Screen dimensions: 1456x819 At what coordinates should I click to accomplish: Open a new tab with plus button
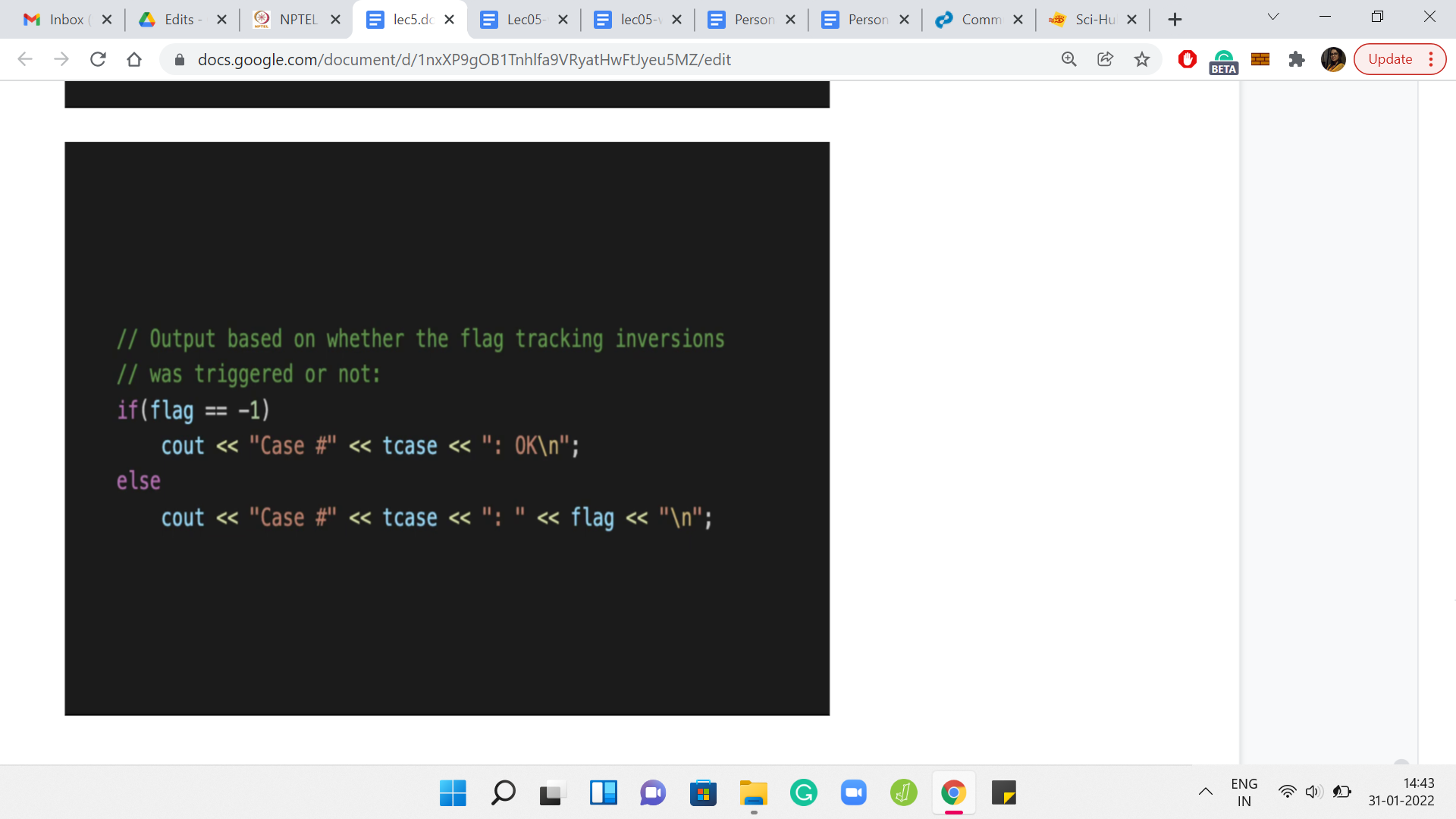[x=1175, y=20]
